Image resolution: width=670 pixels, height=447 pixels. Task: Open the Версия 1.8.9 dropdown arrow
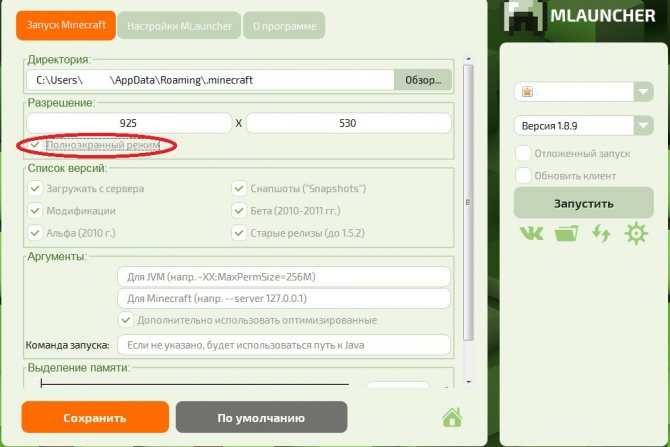644,126
